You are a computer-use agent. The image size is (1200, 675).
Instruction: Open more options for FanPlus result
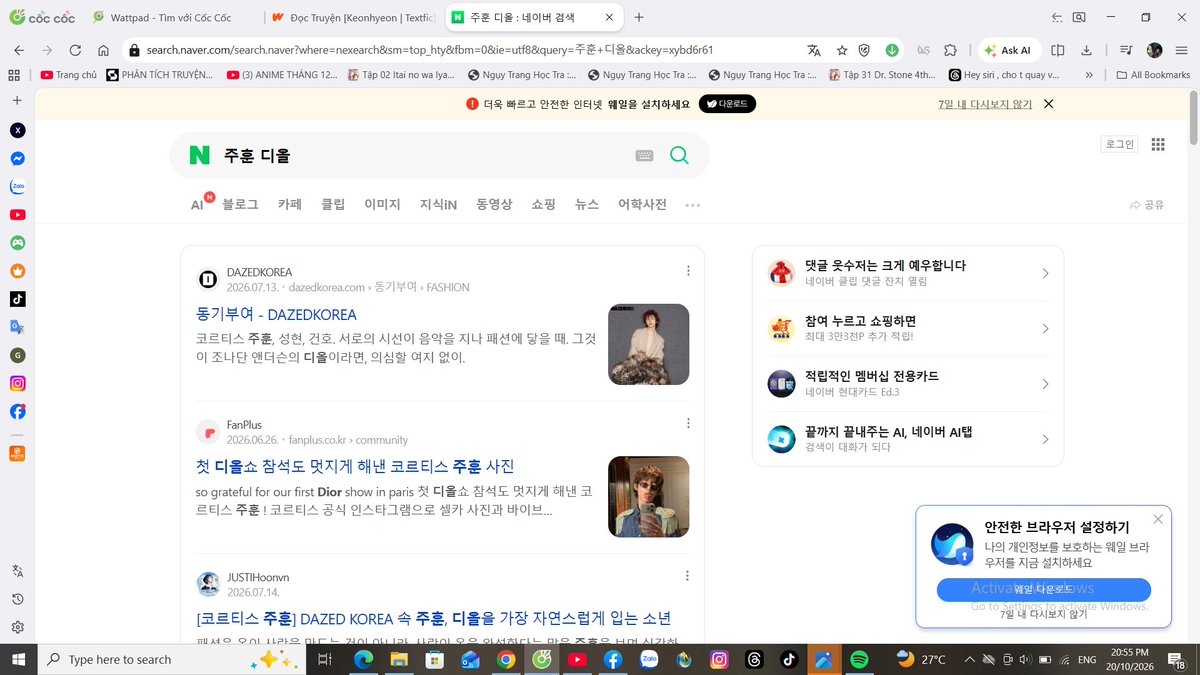[x=688, y=424]
